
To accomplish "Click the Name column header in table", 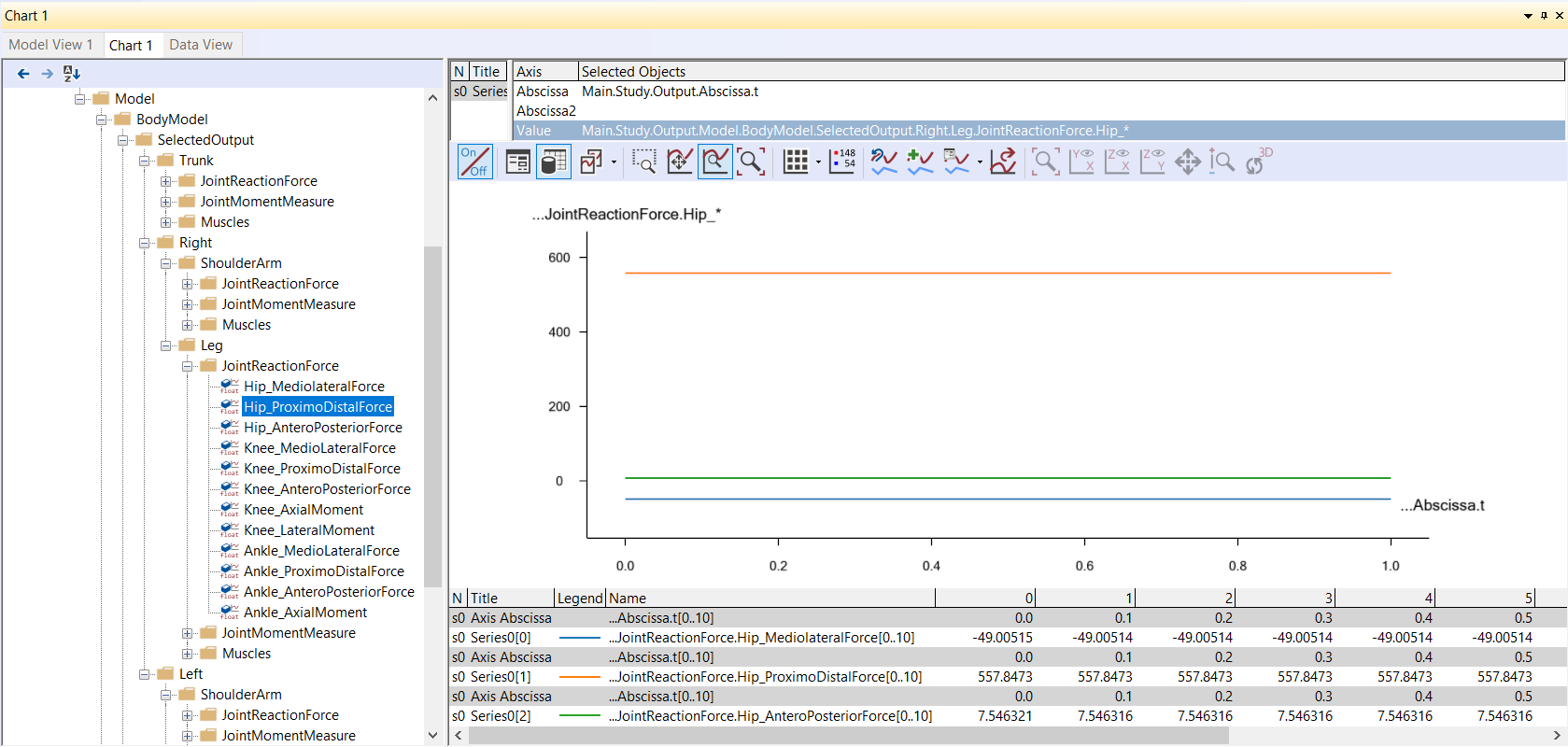I will (770, 599).
